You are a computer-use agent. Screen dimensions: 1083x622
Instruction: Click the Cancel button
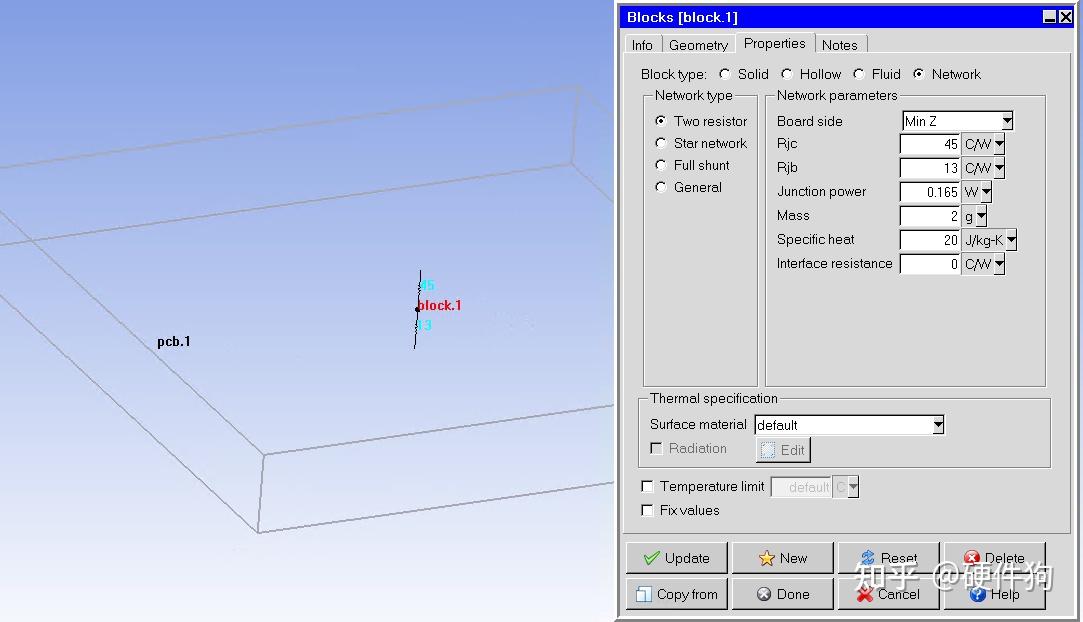coord(889,594)
